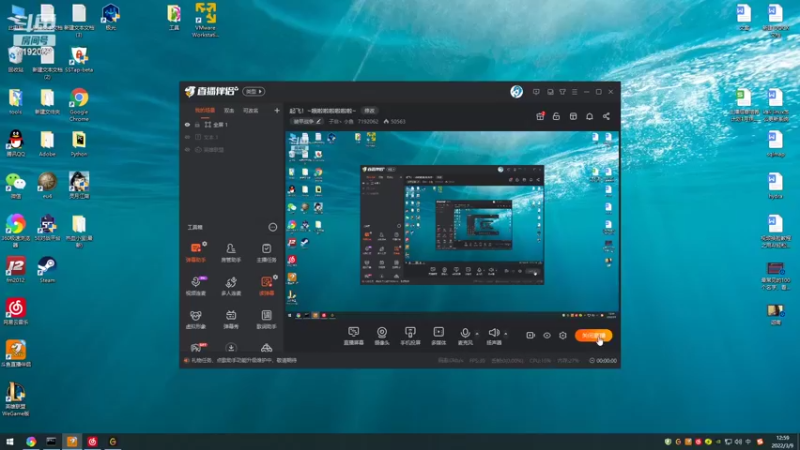This screenshot has width=800, height=450.
Task: Open the taskbar clock and date
Action: click(x=782, y=442)
